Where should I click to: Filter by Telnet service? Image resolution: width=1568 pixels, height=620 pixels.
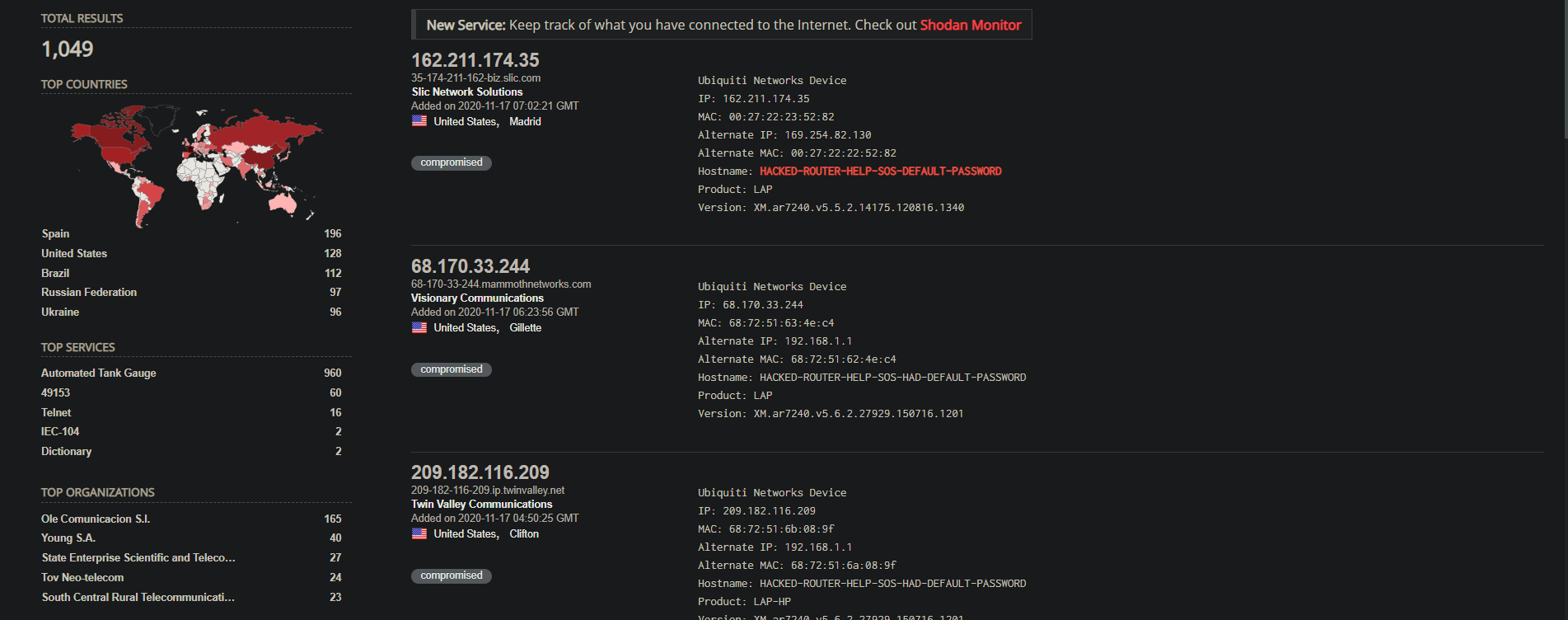(56, 412)
